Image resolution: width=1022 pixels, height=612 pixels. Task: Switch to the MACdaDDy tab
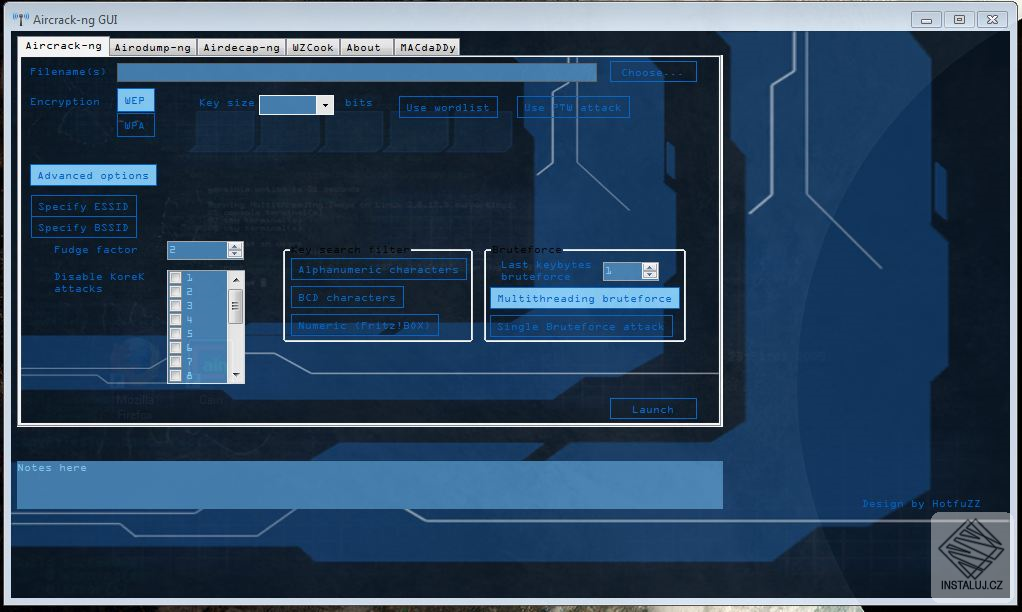(426, 45)
